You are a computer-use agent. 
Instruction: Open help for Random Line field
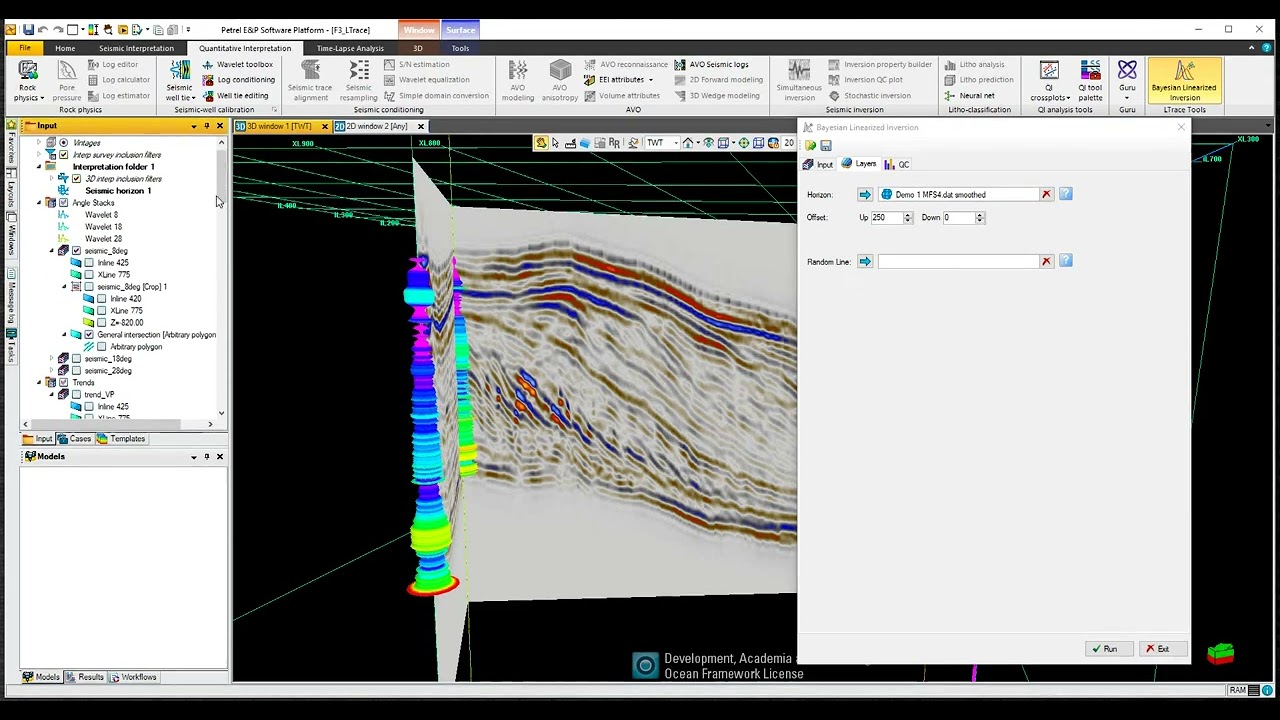point(1066,261)
